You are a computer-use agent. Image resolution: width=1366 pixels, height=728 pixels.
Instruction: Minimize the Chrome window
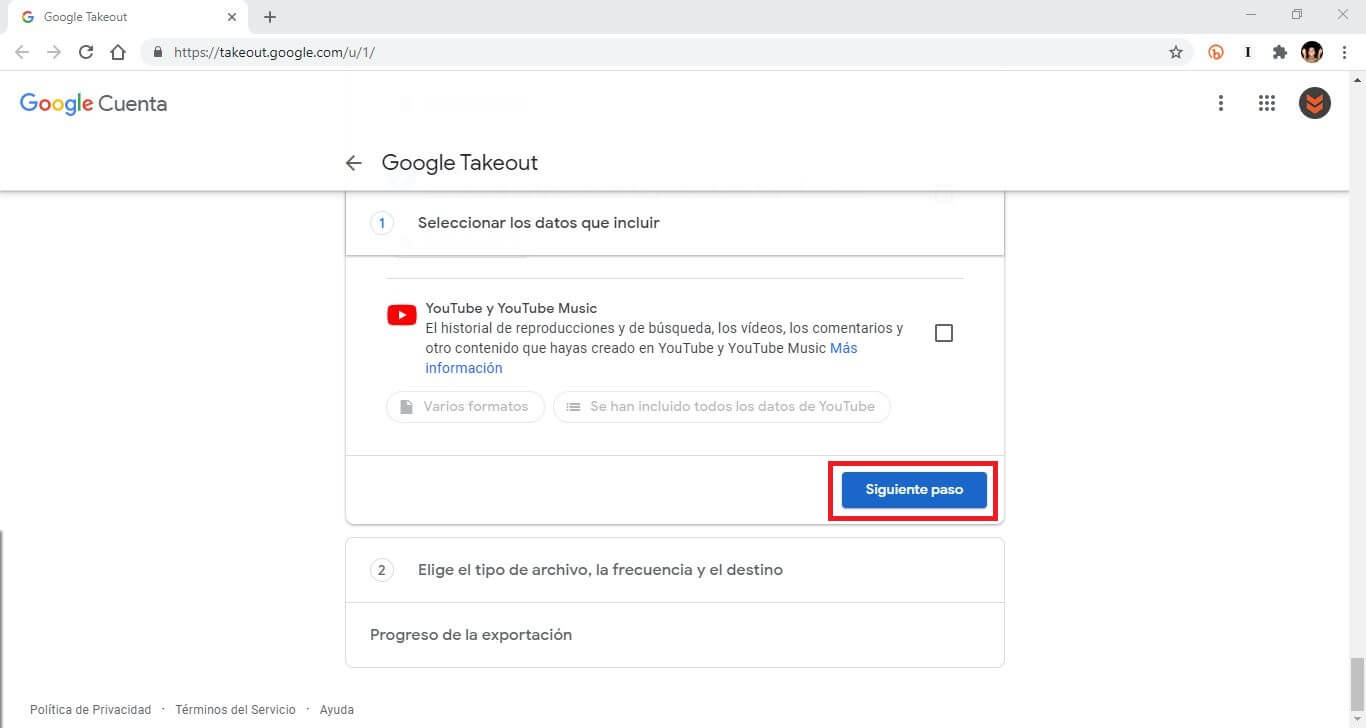pyautogui.click(x=1252, y=15)
